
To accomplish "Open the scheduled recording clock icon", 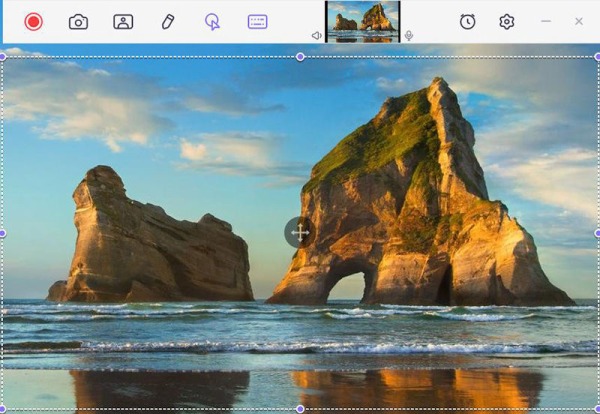I will click(467, 21).
